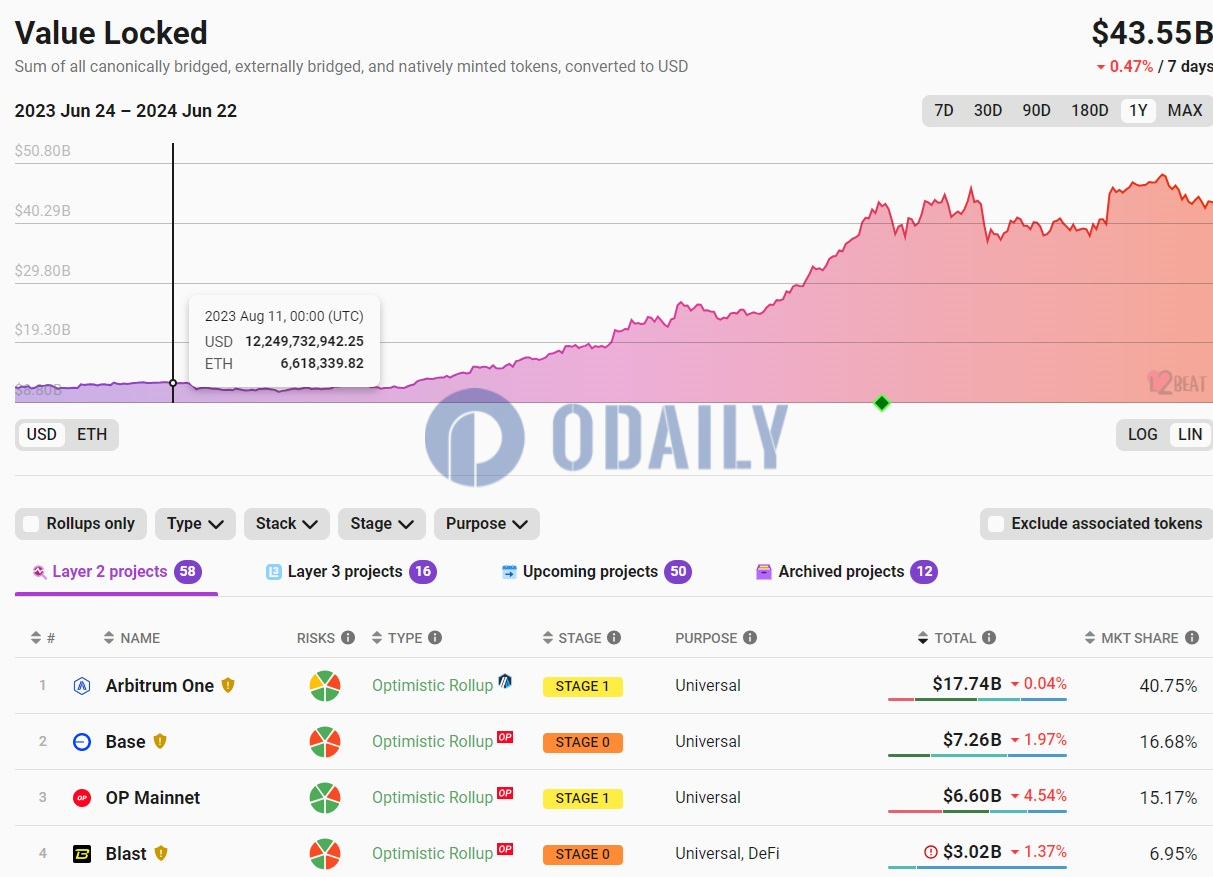Set chart scale to LOG

1143,434
